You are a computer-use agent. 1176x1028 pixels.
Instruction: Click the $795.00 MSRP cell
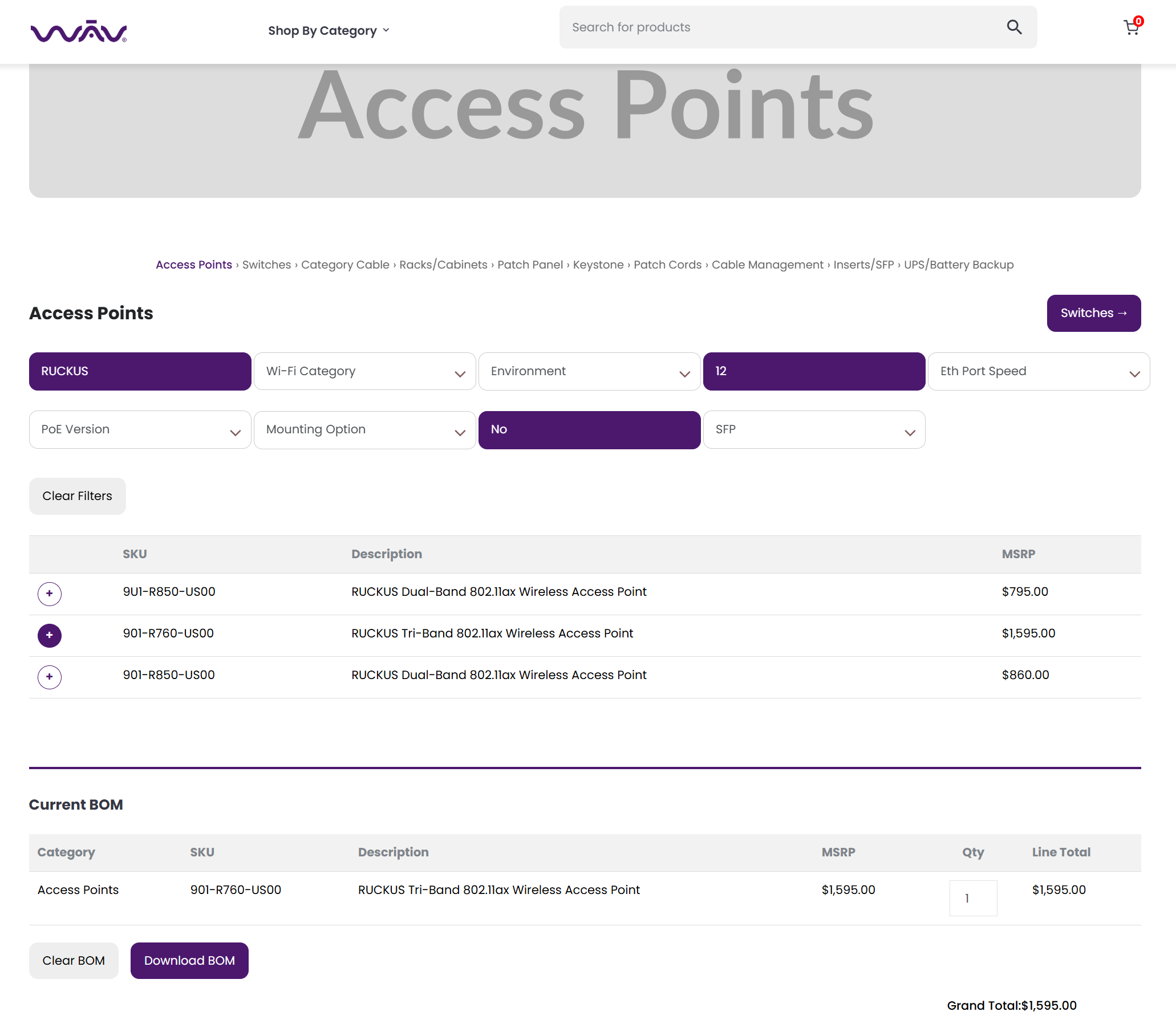coord(1024,592)
